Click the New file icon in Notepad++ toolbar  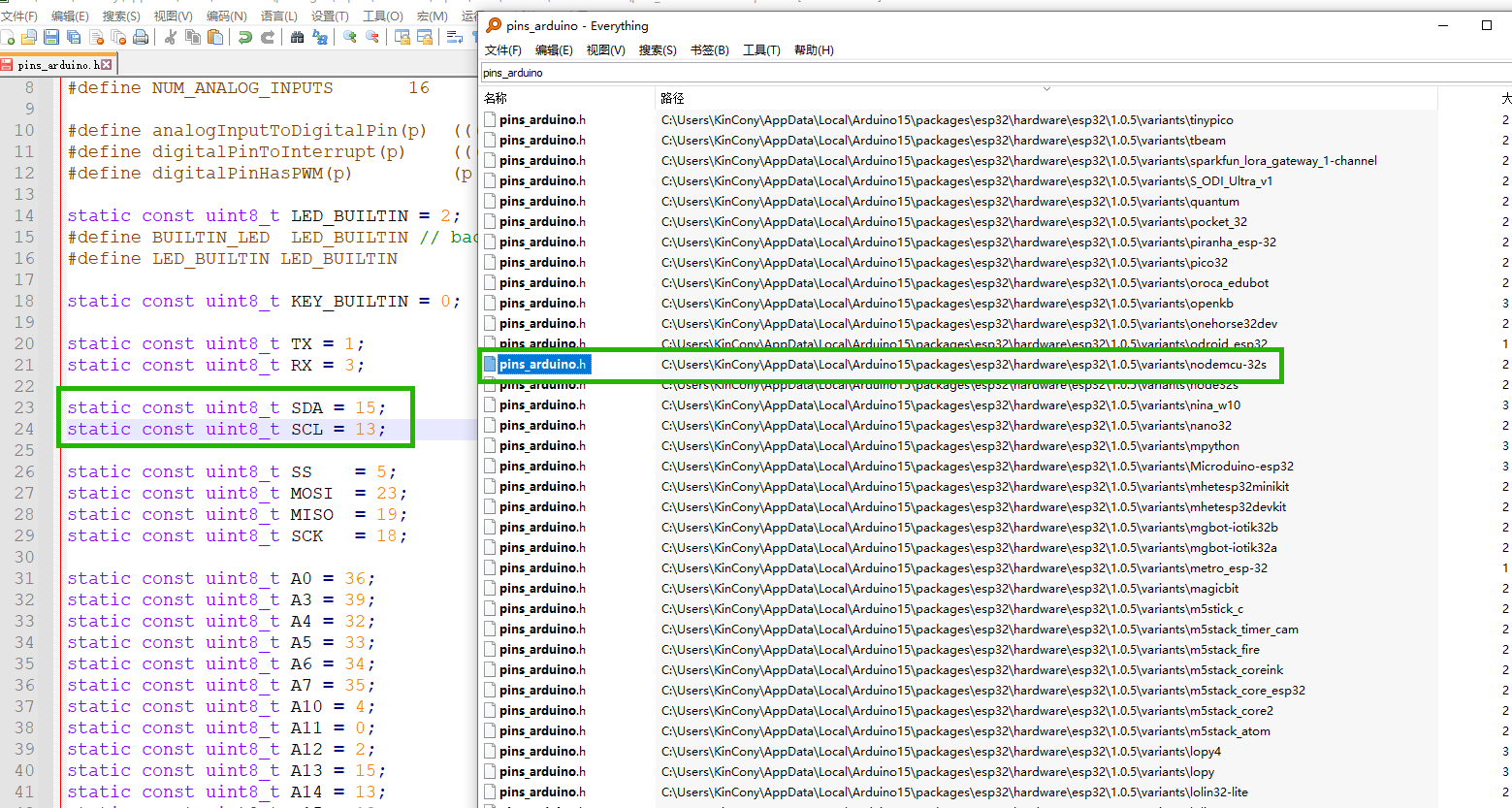pyautogui.click(x=8, y=37)
